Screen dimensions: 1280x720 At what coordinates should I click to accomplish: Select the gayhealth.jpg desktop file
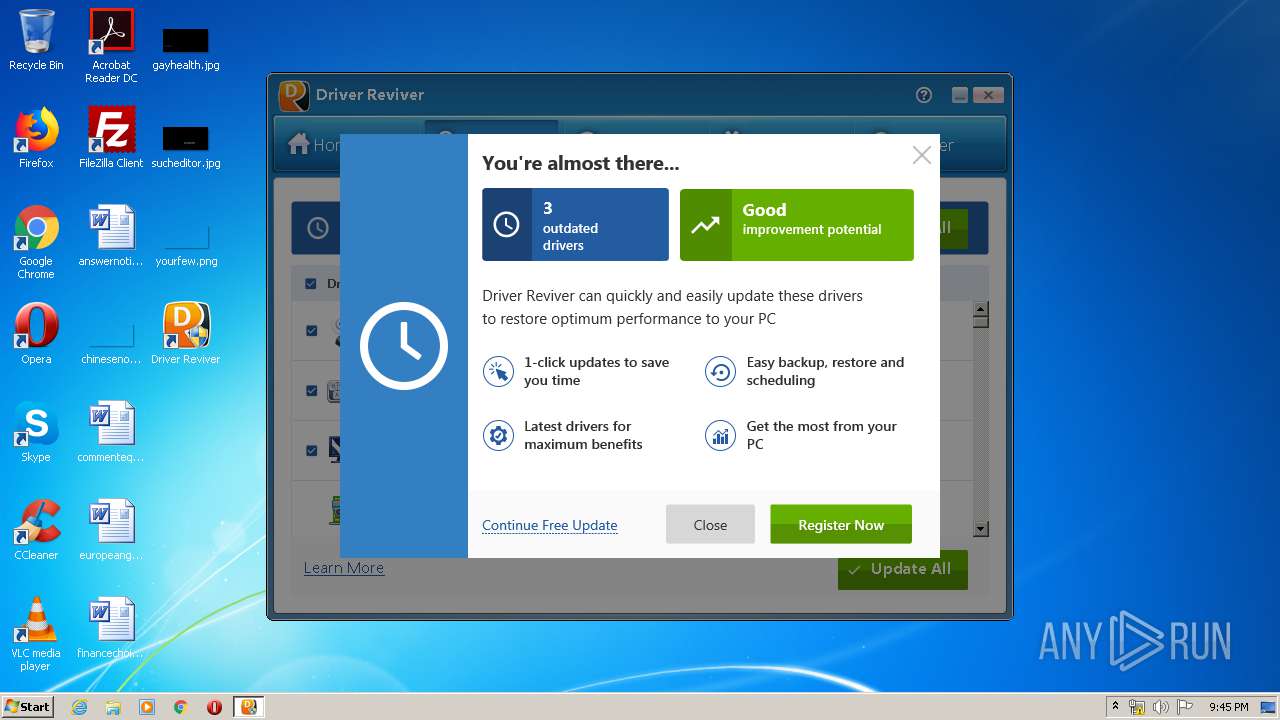(x=186, y=48)
